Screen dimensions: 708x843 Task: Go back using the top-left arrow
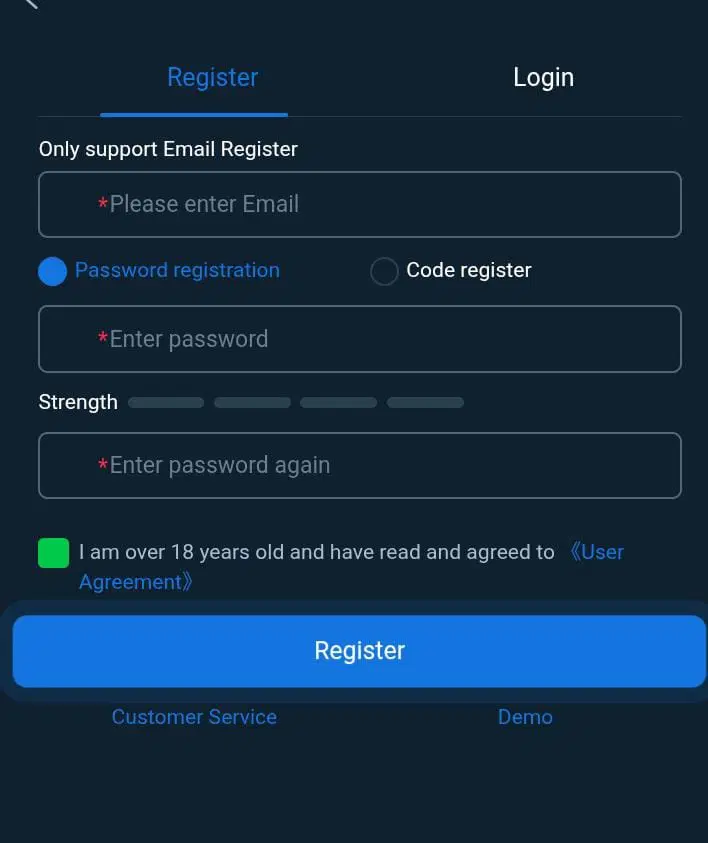coord(31,3)
